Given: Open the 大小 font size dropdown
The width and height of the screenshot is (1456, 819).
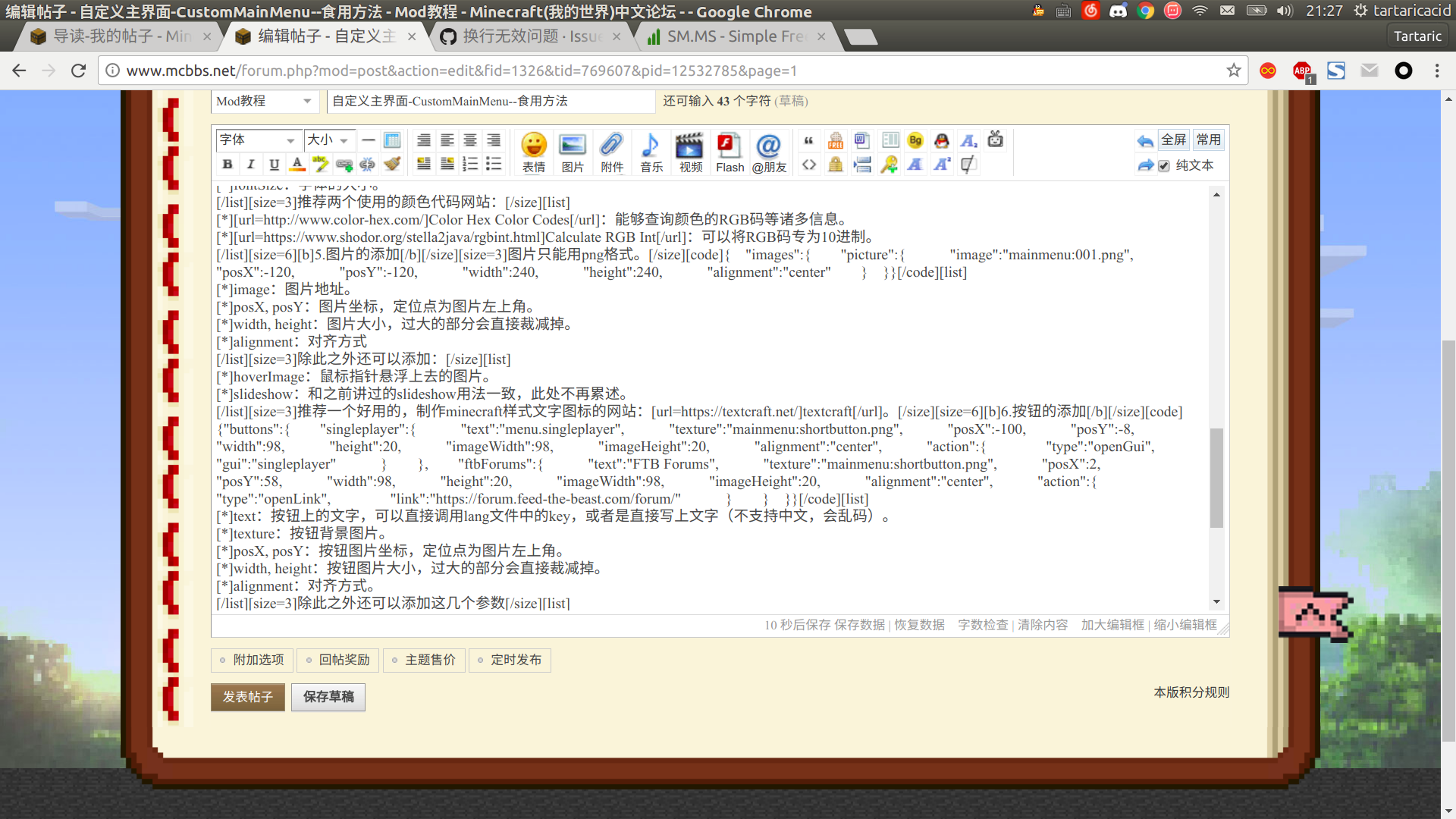Looking at the screenshot, I should coord(330,140).
